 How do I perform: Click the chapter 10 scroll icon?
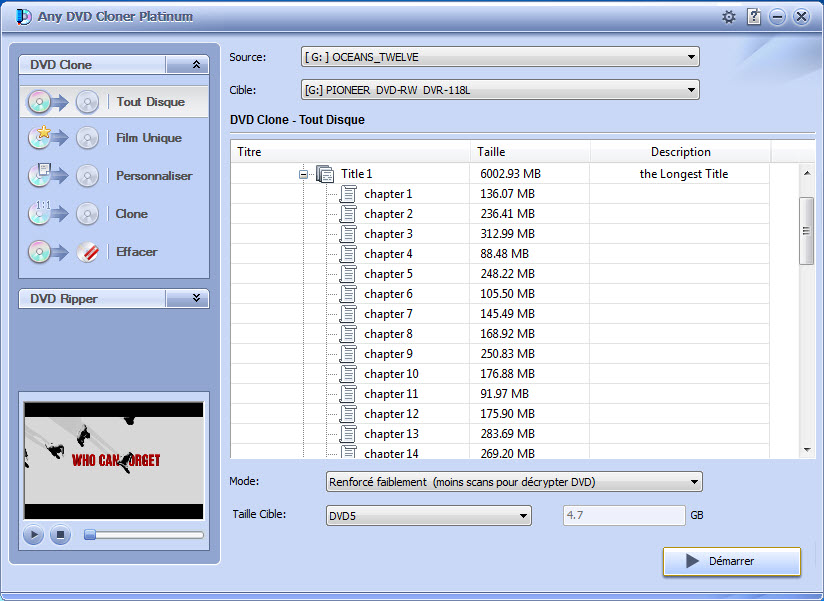coord(348,374)
